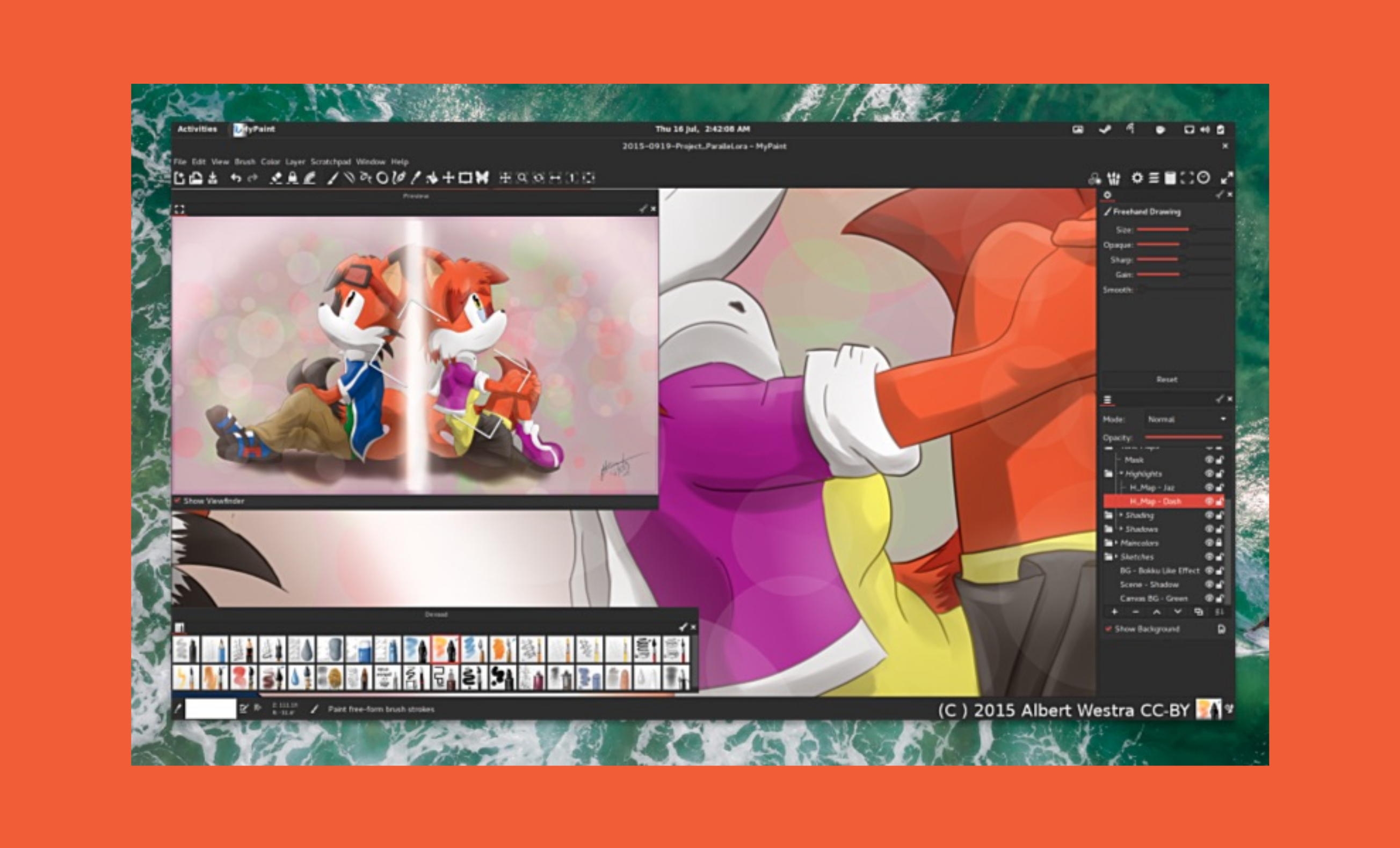
Task: Click the New document toolbar icon
Action: point(179,178)
